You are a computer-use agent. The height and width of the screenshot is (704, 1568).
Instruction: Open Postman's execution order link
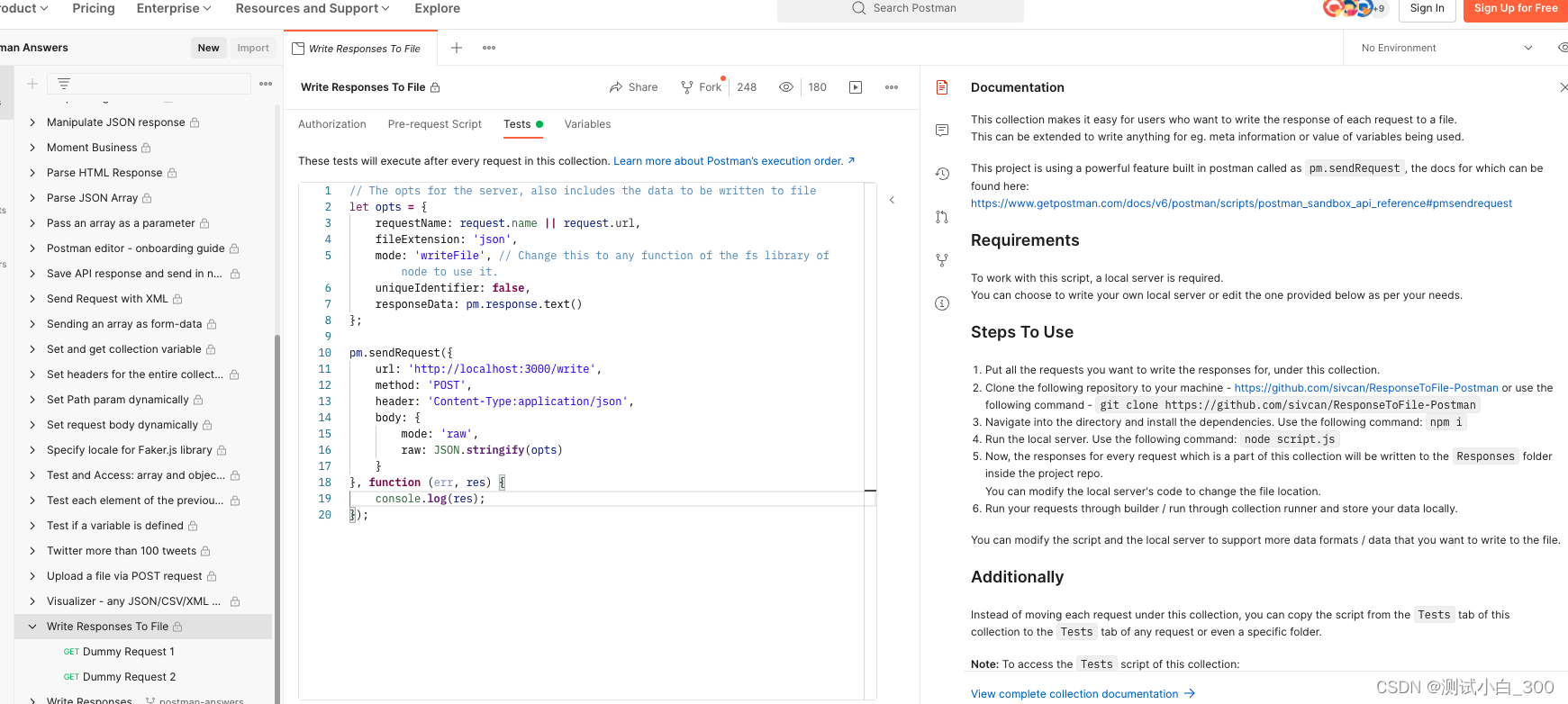(734, 161)
